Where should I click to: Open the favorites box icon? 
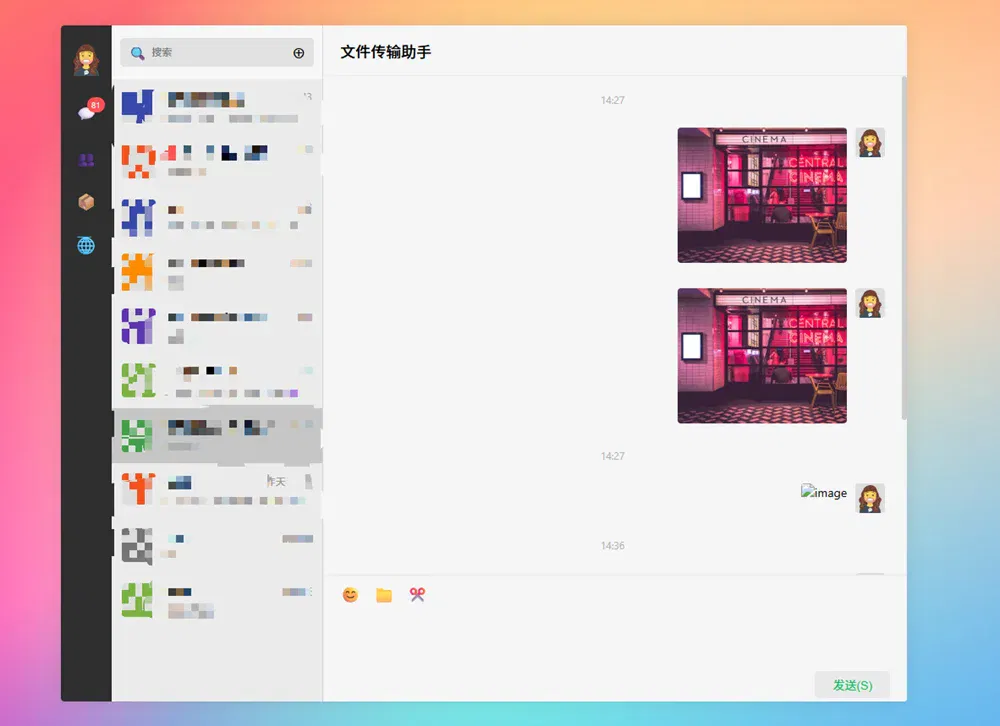[x=86, y=202]
